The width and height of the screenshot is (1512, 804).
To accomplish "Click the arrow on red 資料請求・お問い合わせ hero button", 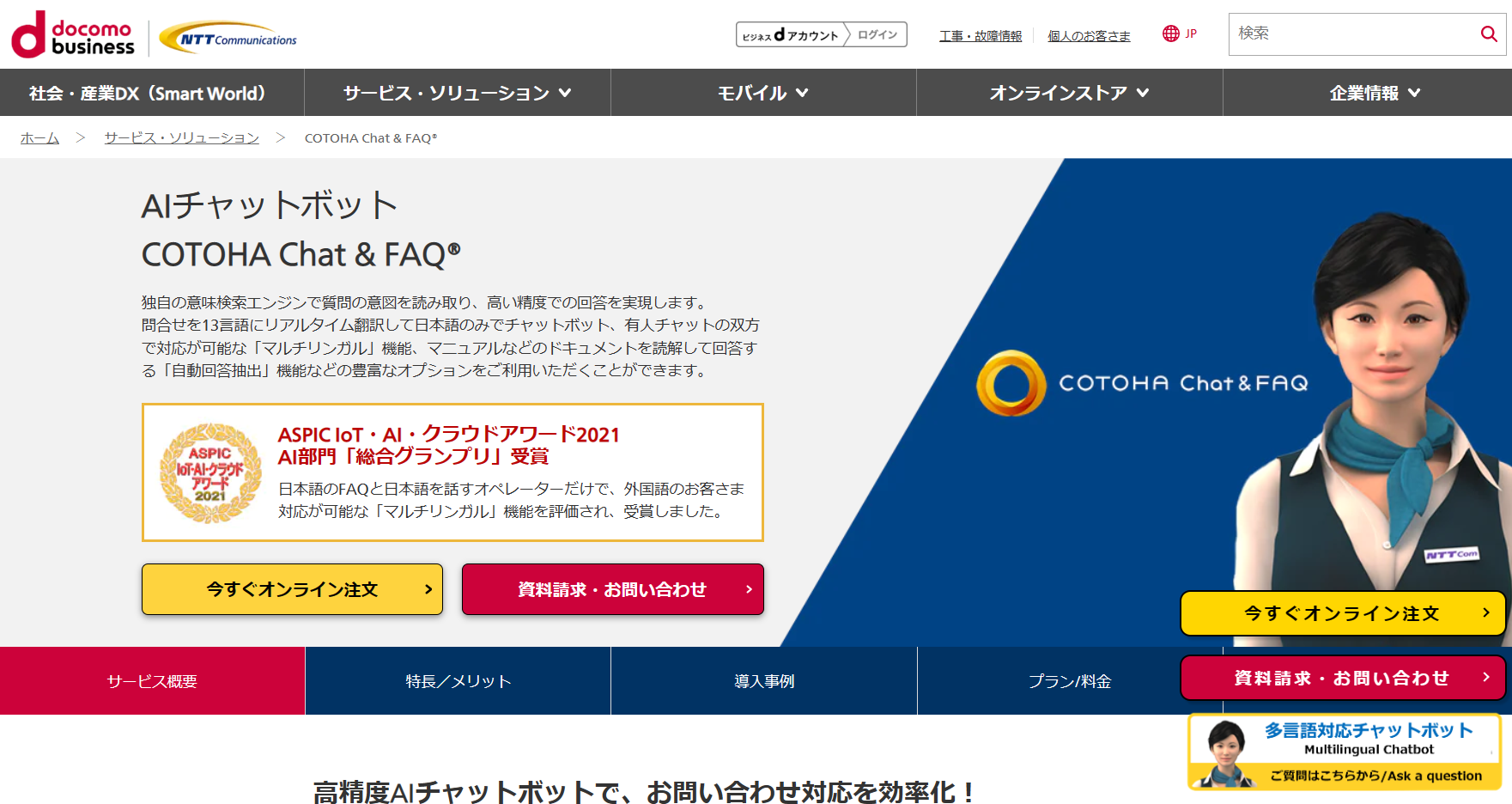I will point(749,589).
